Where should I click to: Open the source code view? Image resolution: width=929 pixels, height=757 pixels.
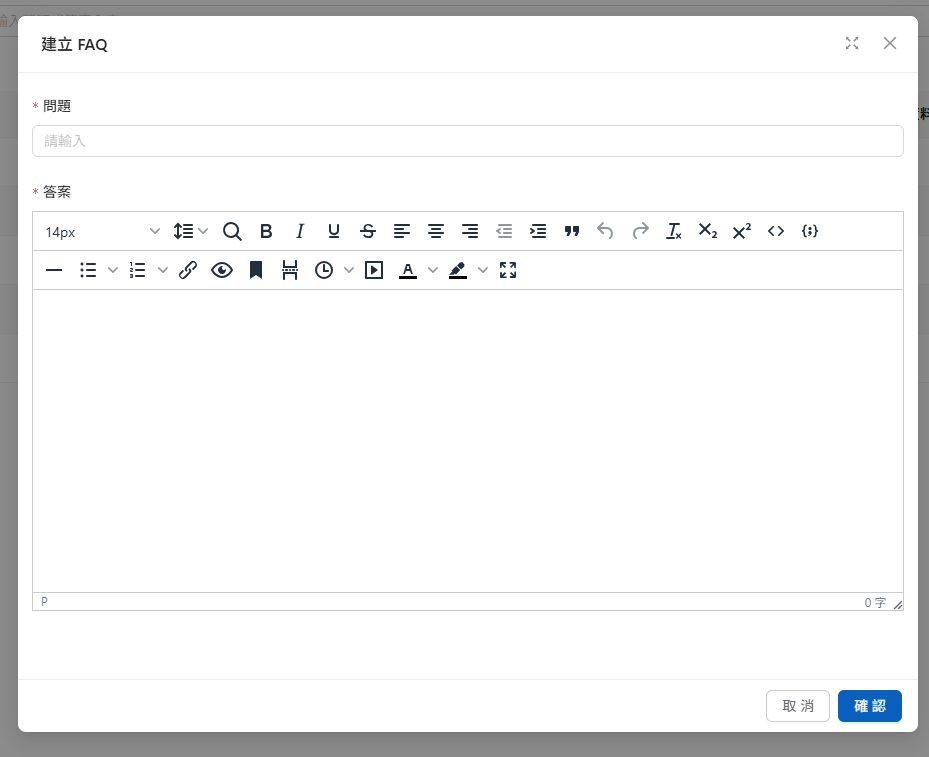click(776, 231)
